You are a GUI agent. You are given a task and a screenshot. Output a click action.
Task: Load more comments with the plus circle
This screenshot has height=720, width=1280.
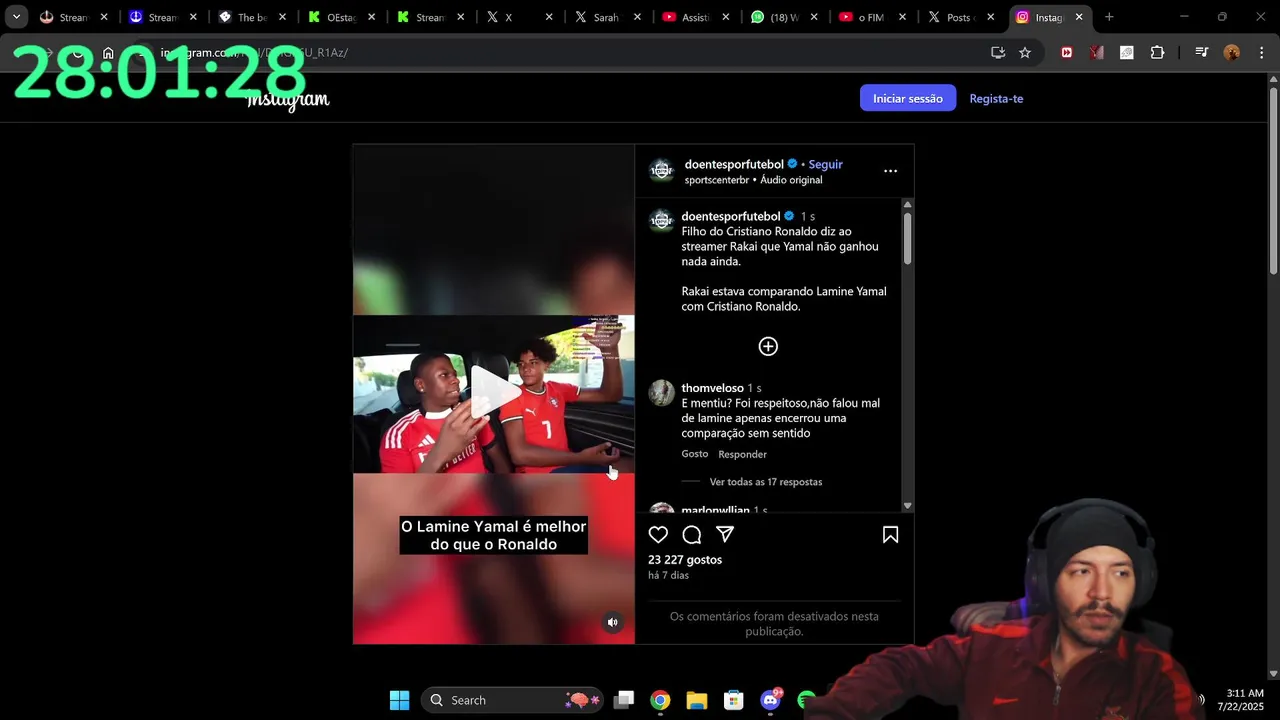768,346
